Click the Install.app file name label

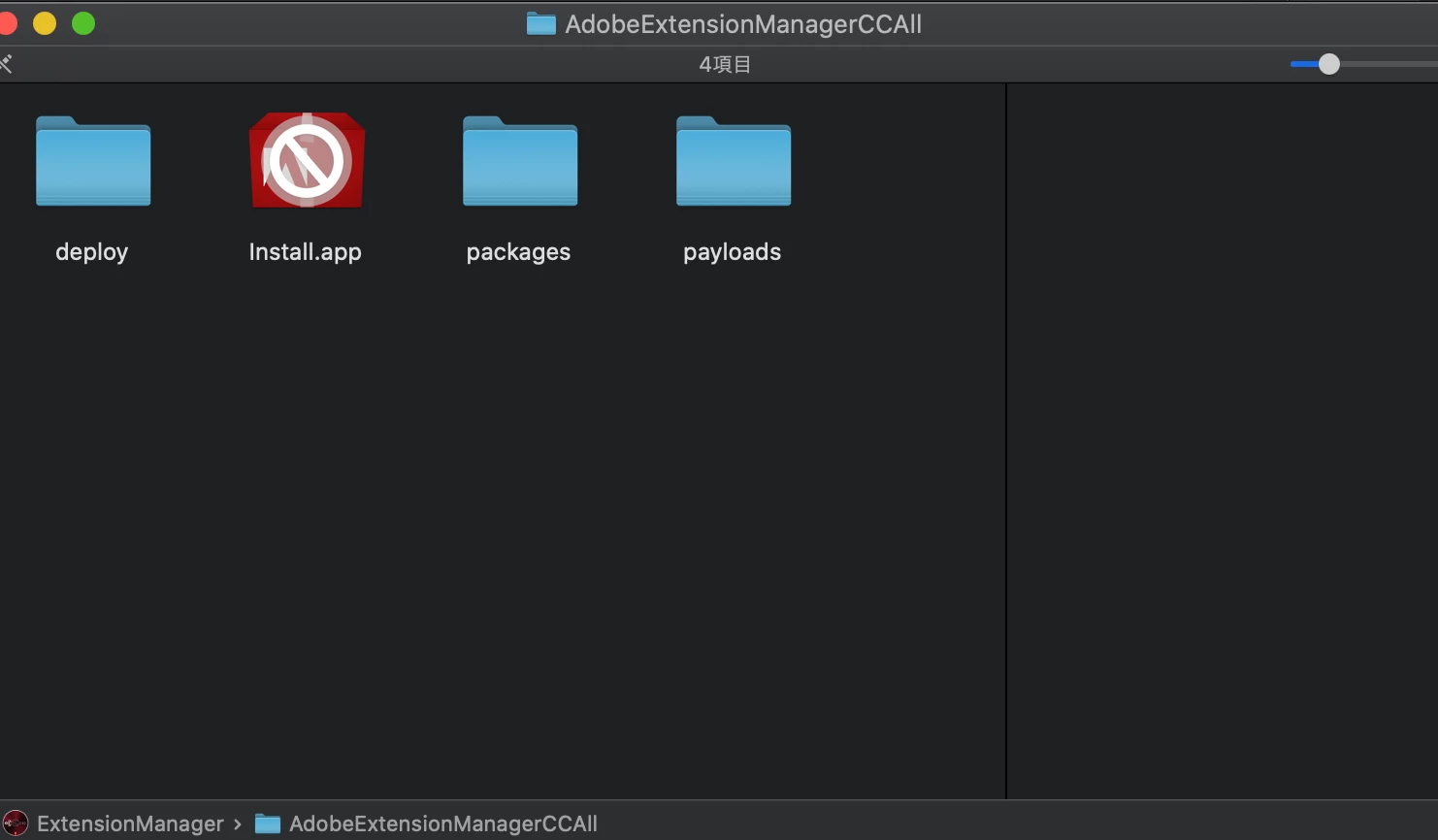306,252
